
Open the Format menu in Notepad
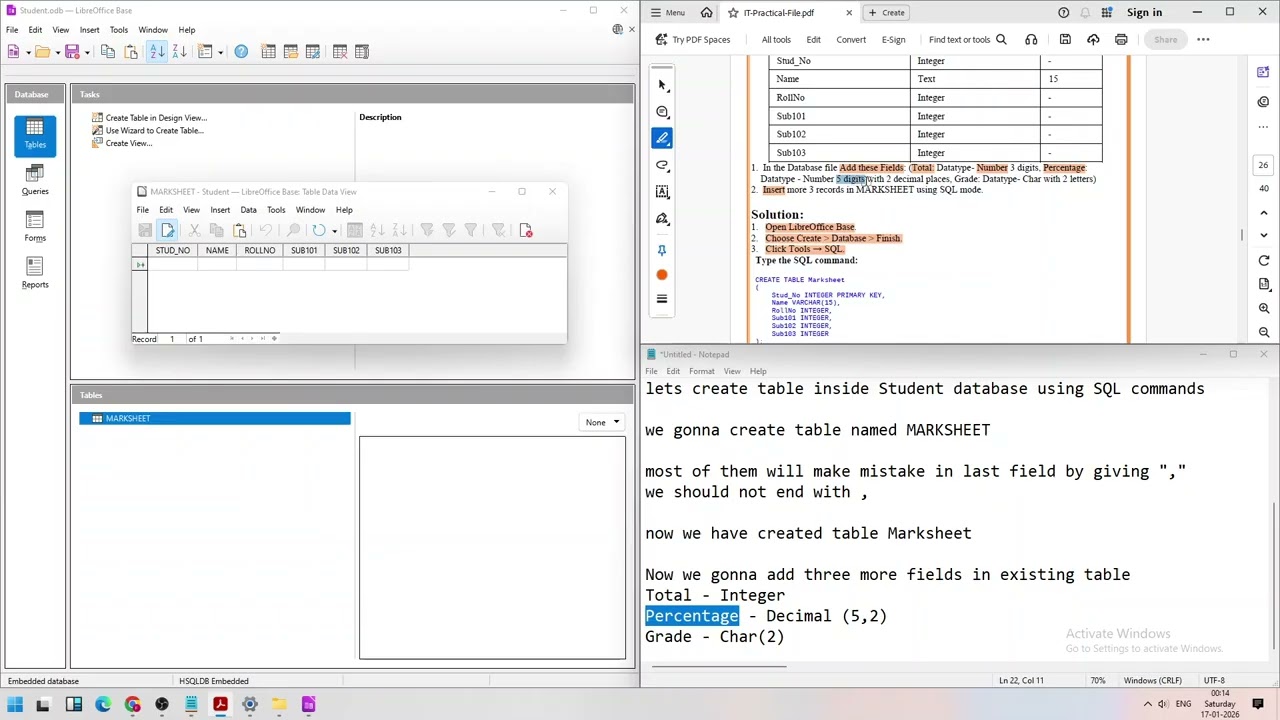click(x=701, y=371)
